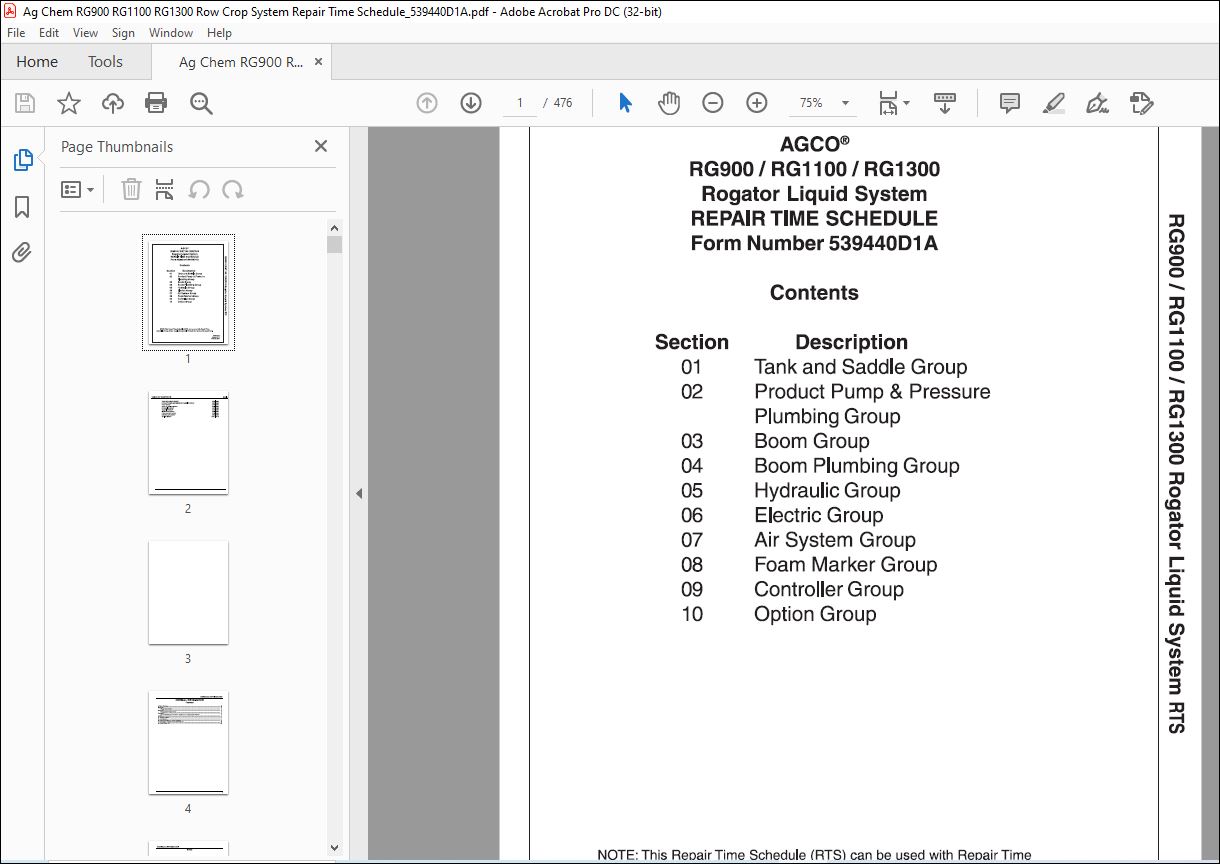1220x864 pixels.
Task: Go to the previous page arrow
Action: pos(427,103)
